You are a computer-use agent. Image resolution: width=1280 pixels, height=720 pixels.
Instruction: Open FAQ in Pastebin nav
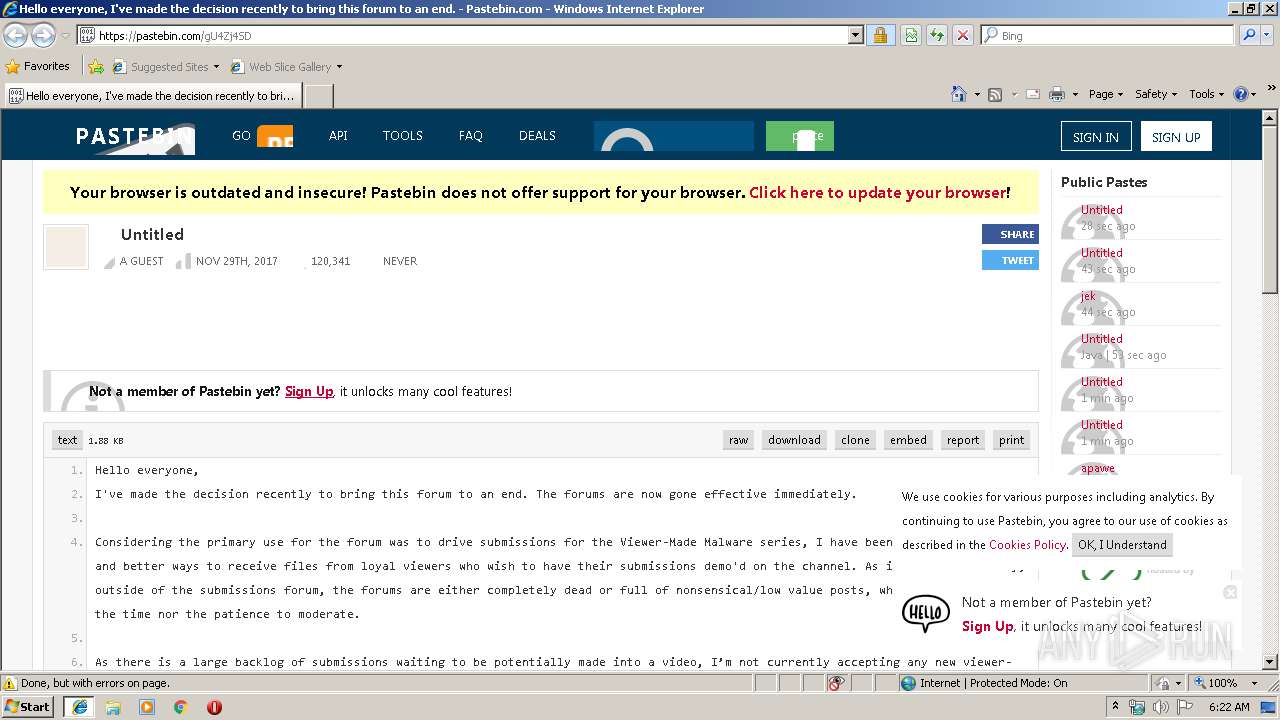[470, 136]
